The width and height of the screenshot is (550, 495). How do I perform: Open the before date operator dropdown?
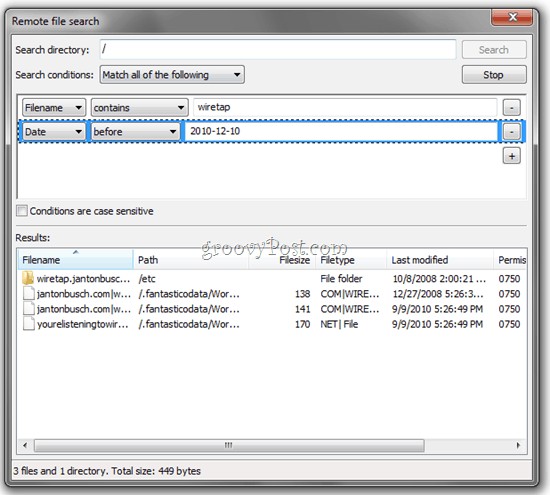coord(135,132)
